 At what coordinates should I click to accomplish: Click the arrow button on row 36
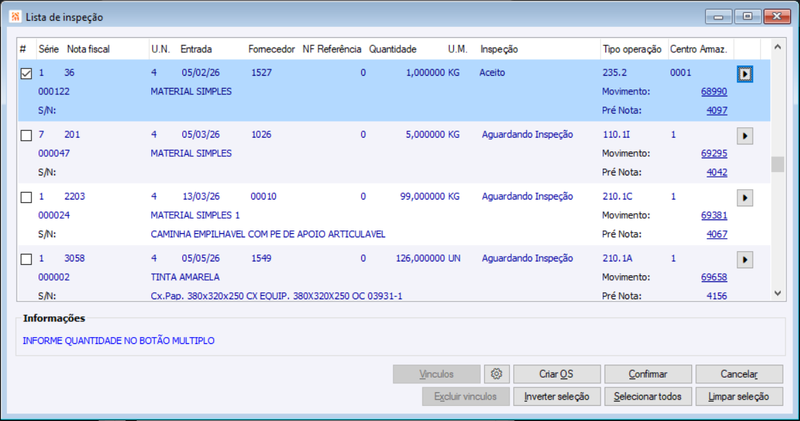point(745,74)
